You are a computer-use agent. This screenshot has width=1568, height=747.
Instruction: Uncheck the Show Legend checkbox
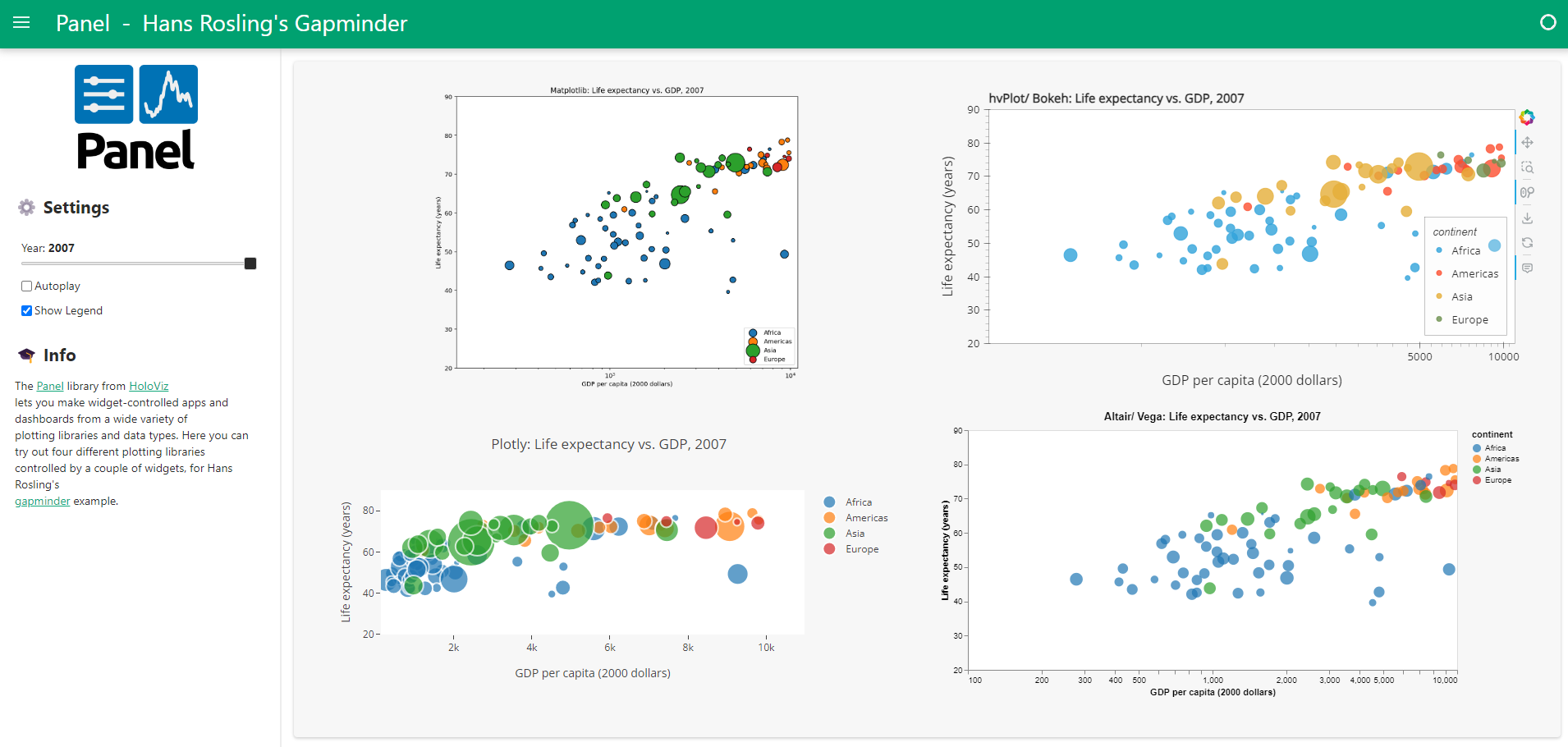click(27, 311)
